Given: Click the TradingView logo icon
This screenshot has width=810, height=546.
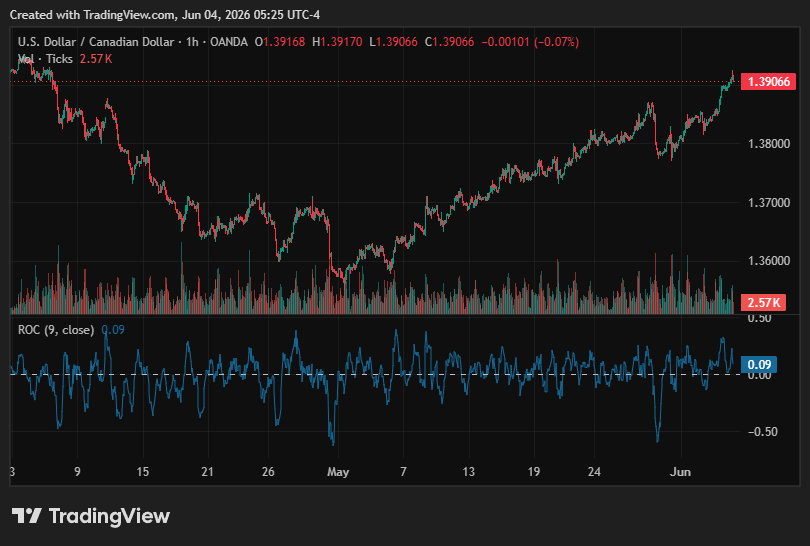Looking at the screenshot, I should (26, 516).
